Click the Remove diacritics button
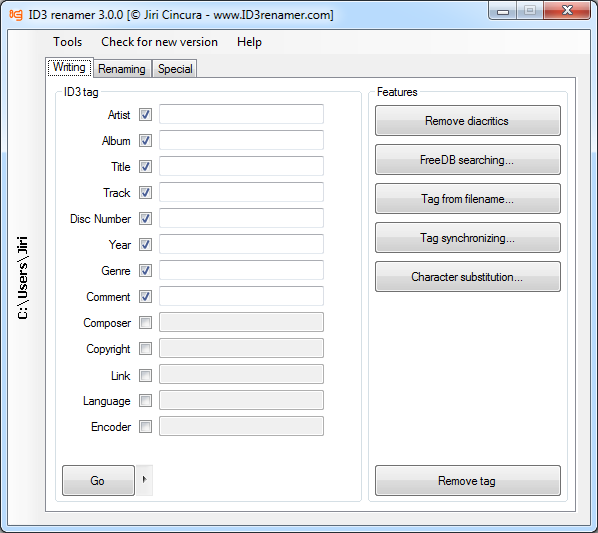This screenshot has width=598, height=533. tap(468, 121)
